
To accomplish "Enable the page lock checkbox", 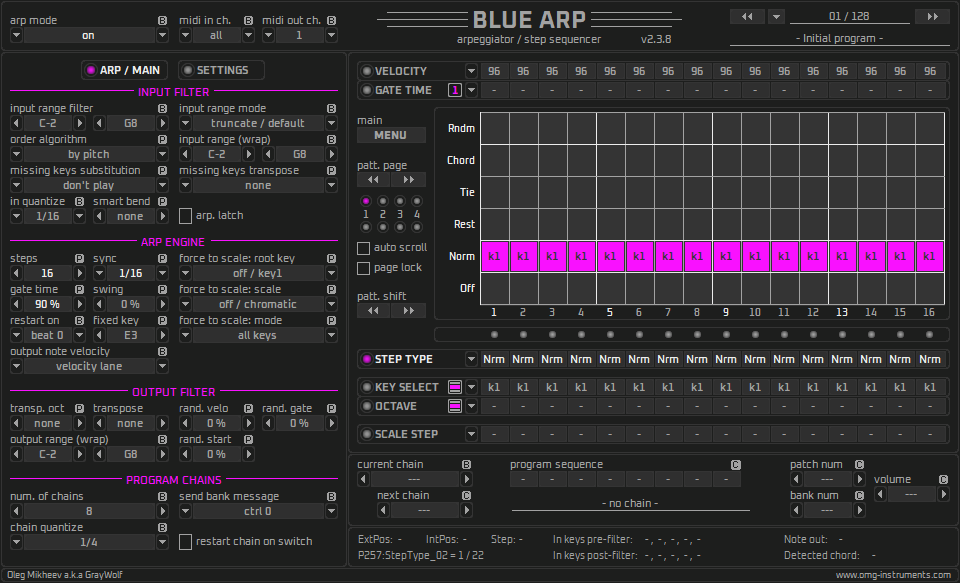I will pyautogui.click(x=364, y=268).
